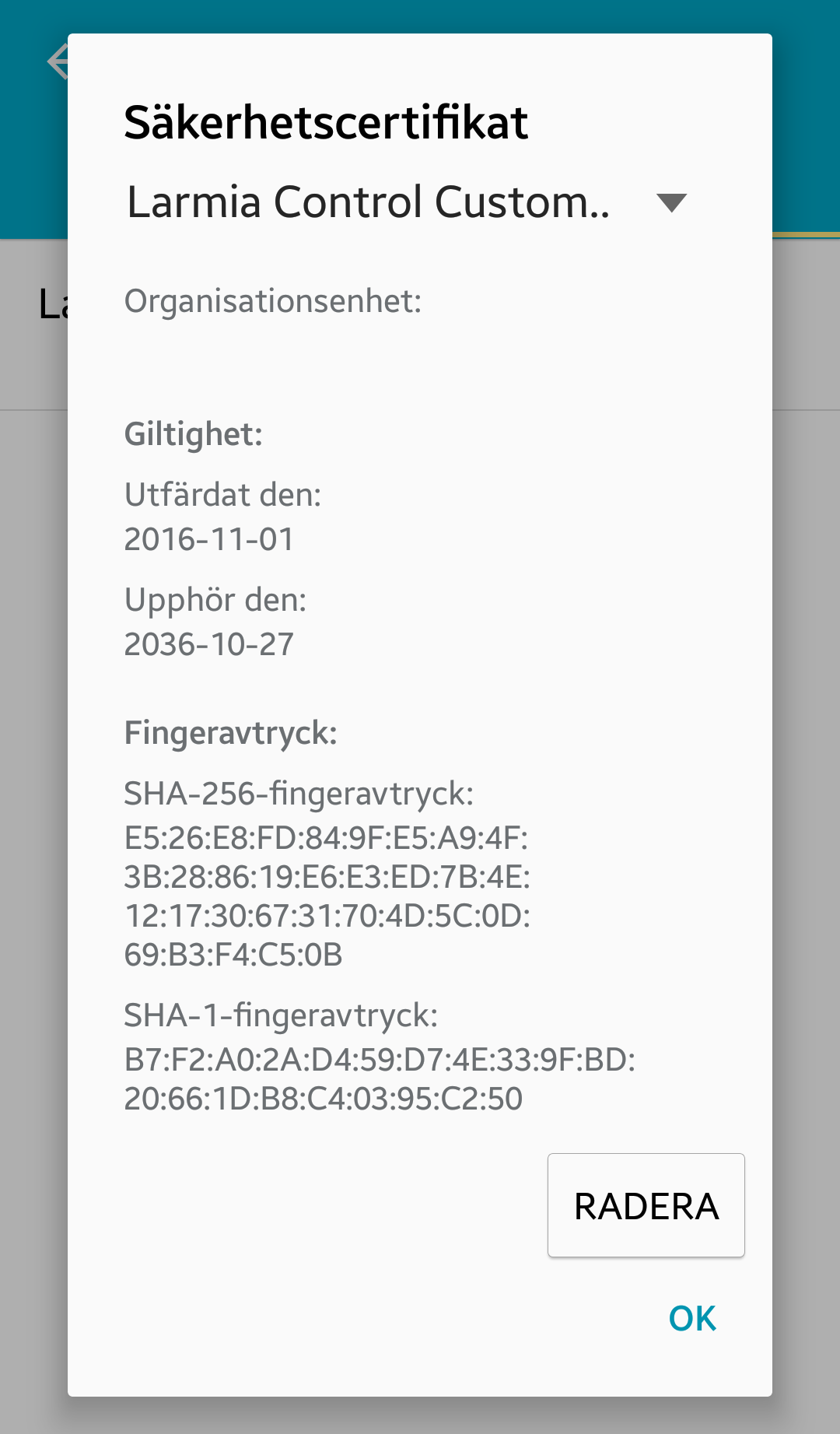Select the expiry date 2036-10-27
This screenshot has width=840, height=1434.
coord(209,644)
